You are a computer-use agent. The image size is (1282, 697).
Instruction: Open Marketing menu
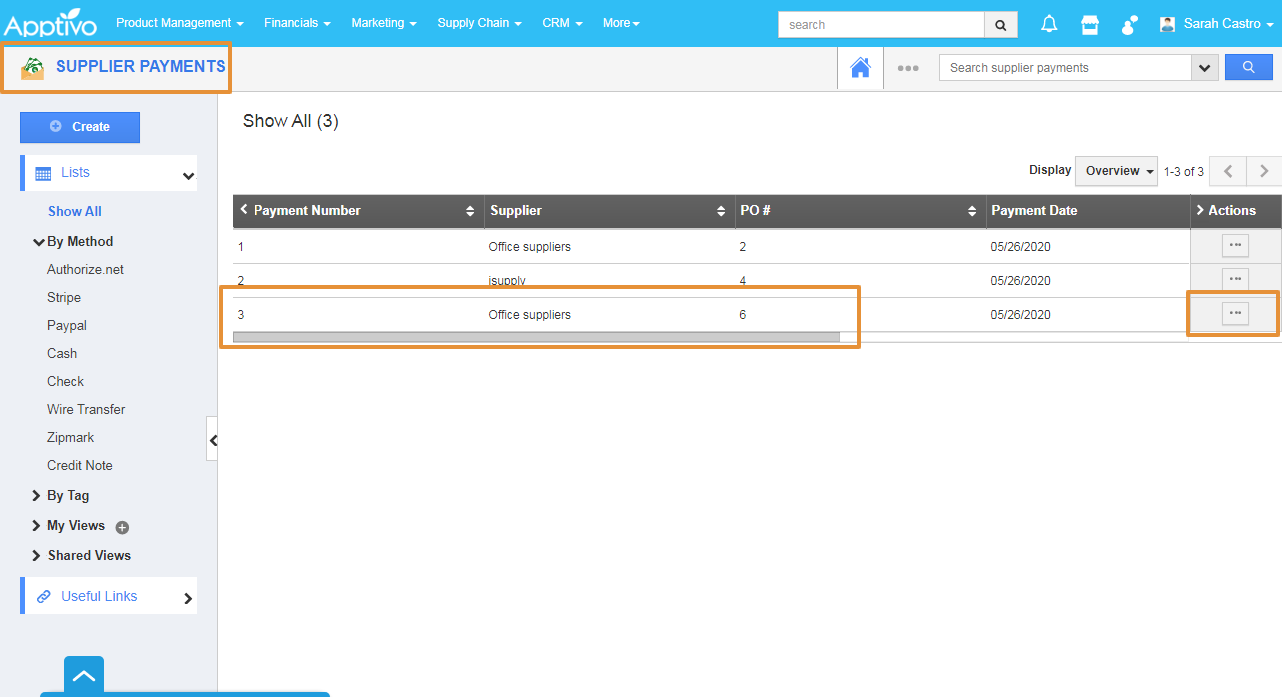coord(384,23)
